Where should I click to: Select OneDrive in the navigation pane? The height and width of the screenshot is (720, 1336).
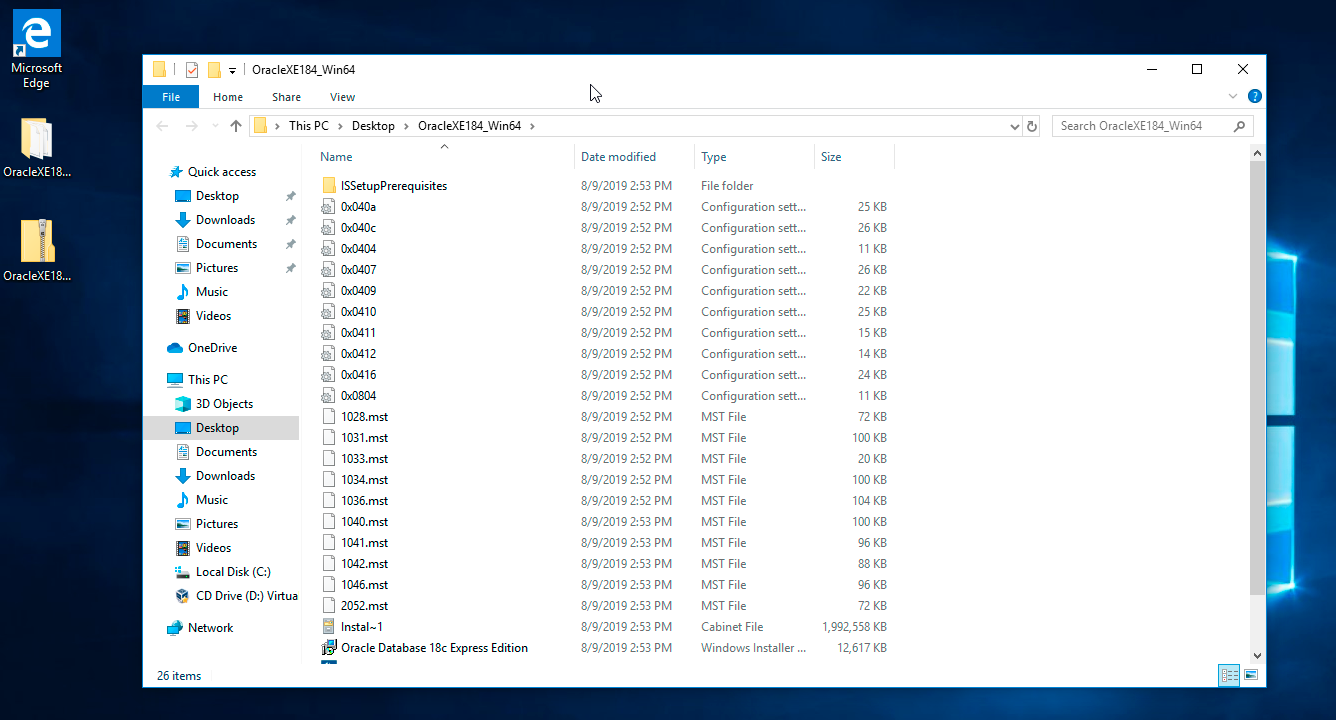pos(211,347)
